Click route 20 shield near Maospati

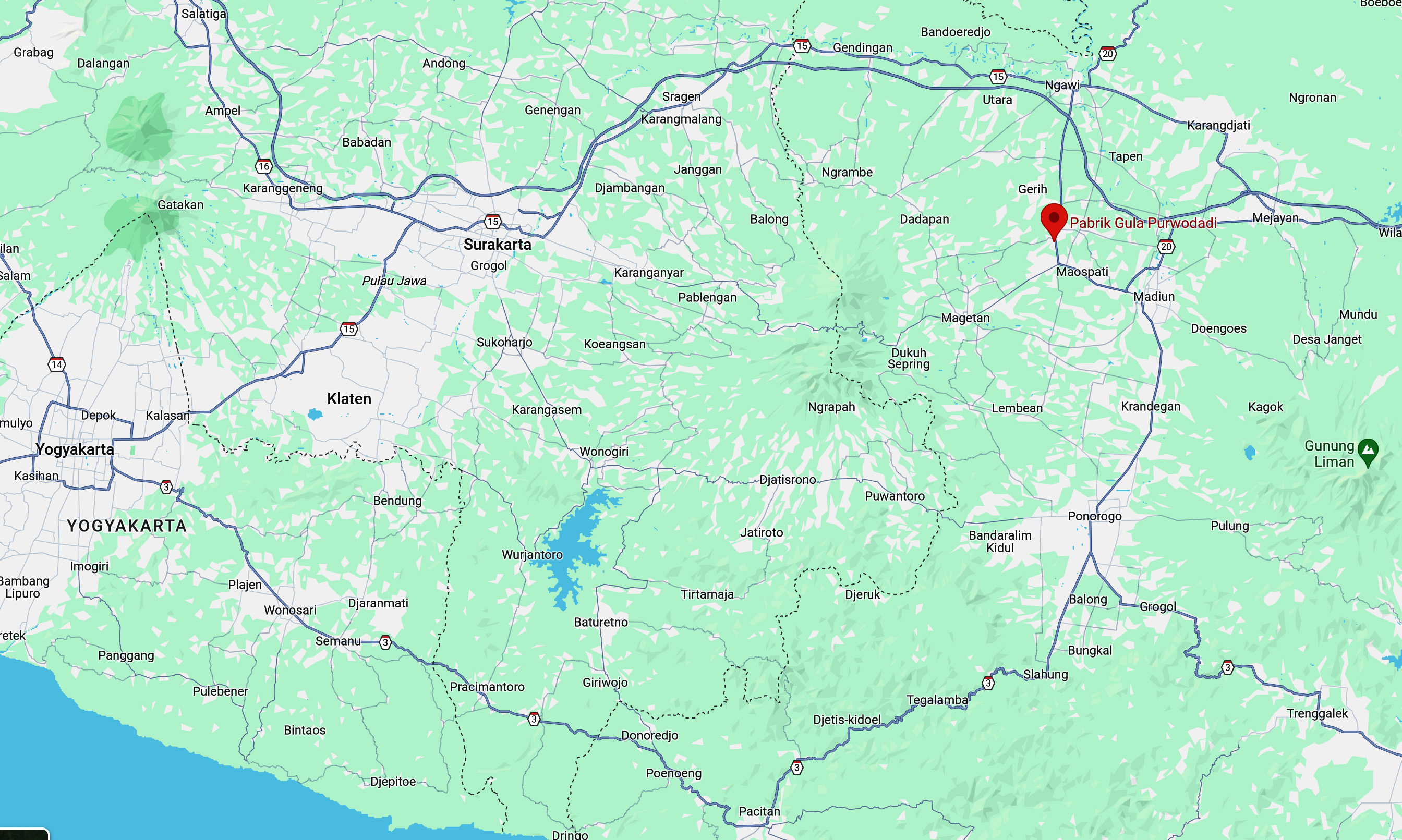pyautogui.click(x=1166, y=246)
